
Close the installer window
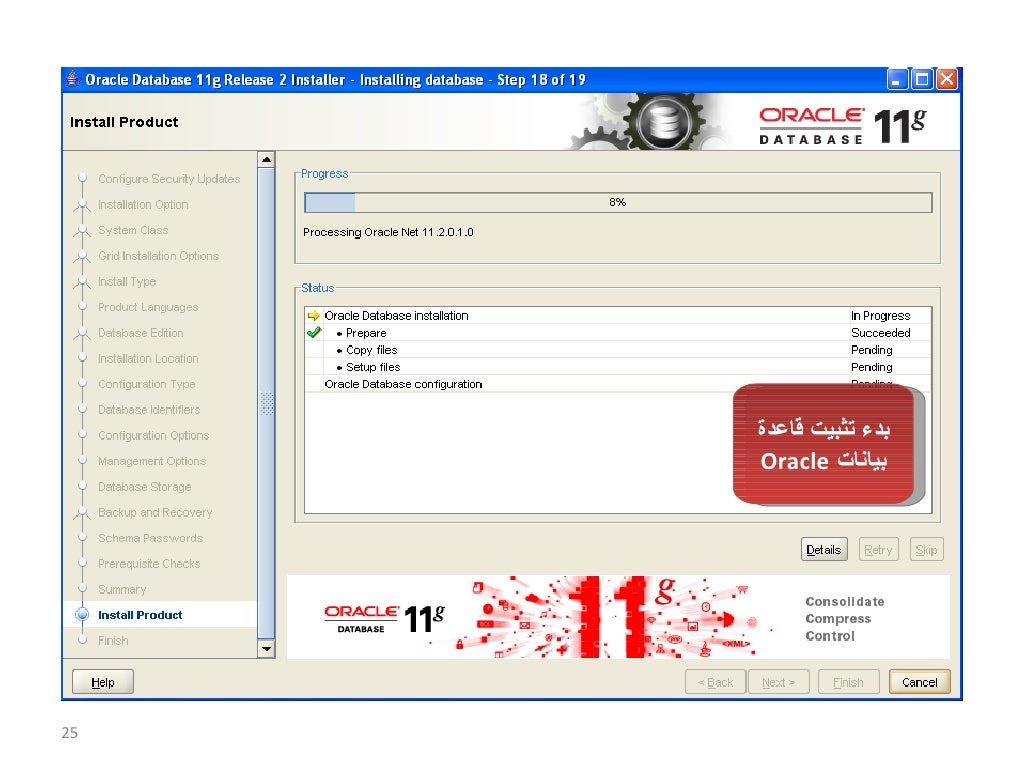coord(947,80)
